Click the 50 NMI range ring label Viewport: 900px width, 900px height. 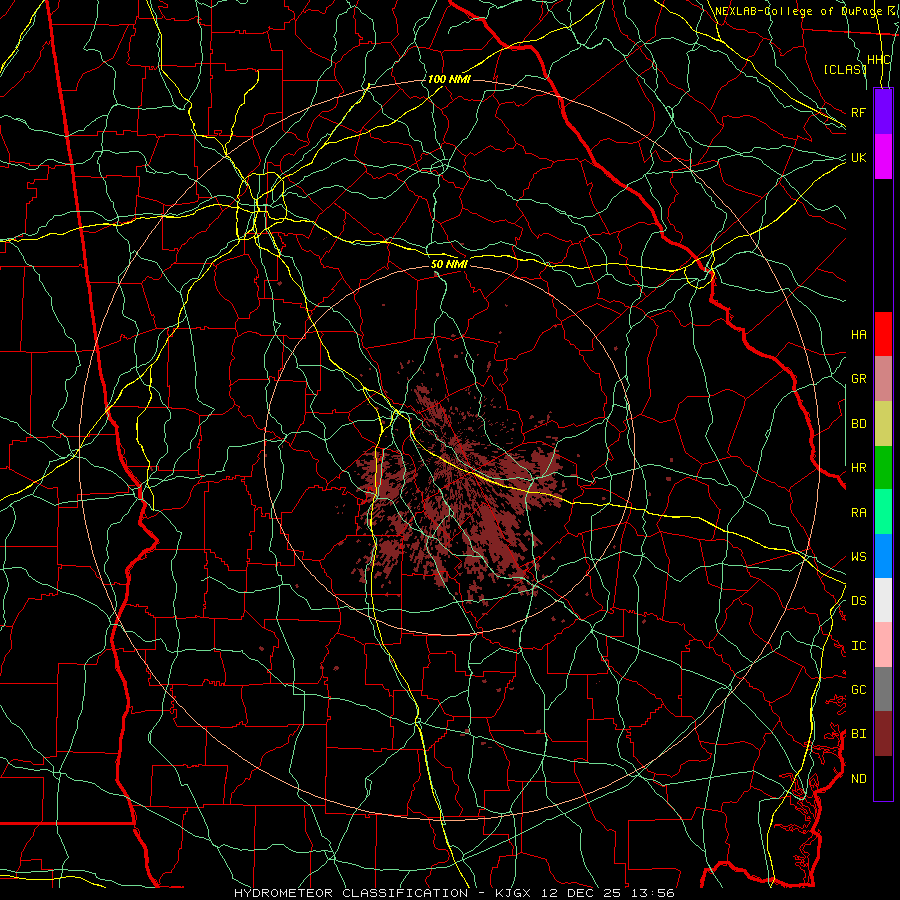(x=449, y=264)
